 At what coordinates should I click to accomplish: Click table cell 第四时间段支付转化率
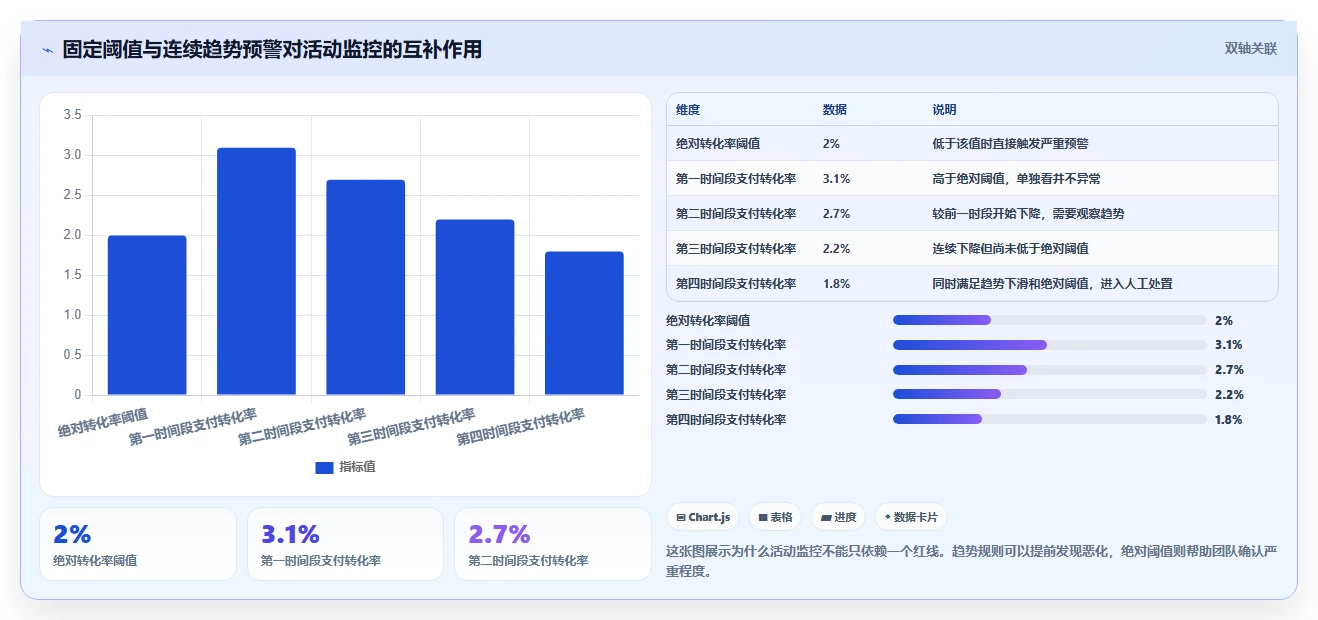736,284
